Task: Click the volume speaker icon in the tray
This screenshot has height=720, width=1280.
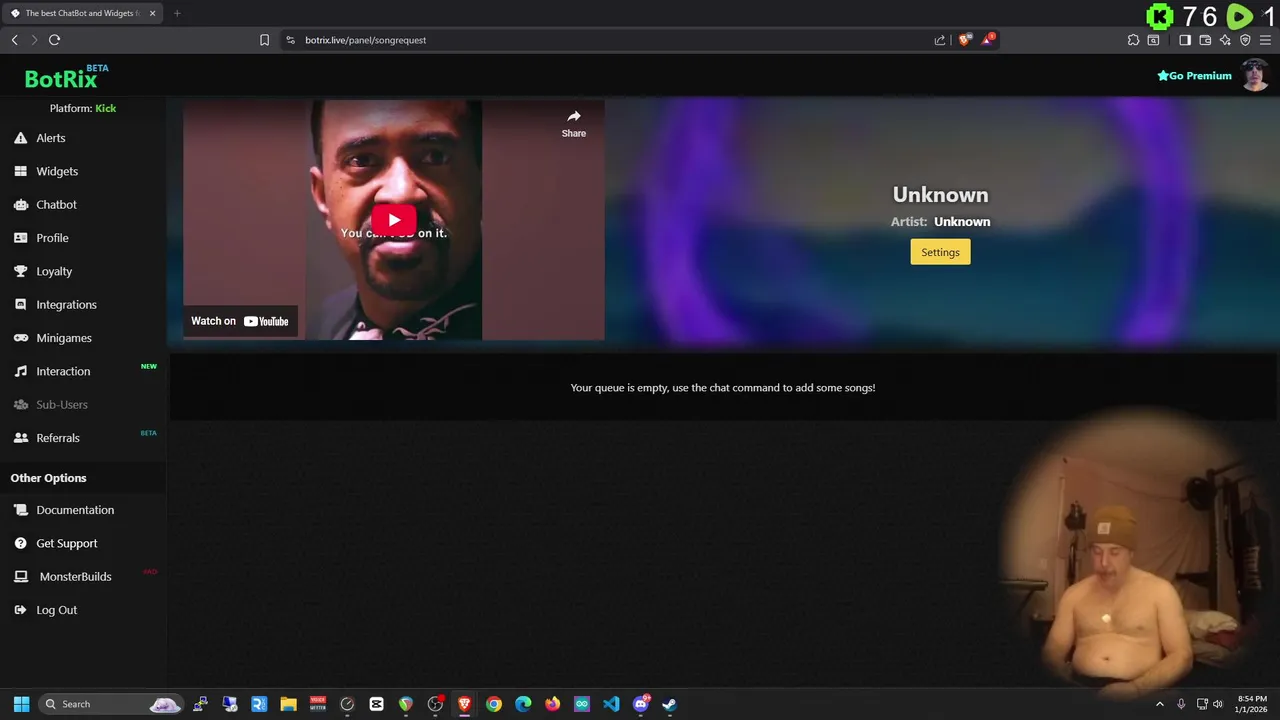Action: coord(1218,704)
